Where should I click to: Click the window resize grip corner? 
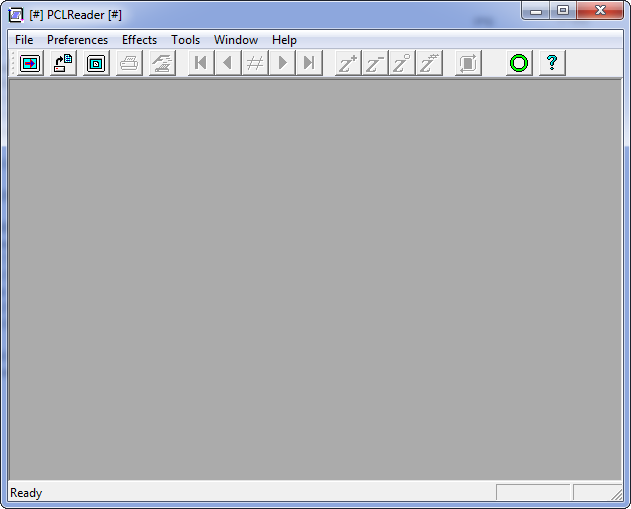[x=617, y=495]
